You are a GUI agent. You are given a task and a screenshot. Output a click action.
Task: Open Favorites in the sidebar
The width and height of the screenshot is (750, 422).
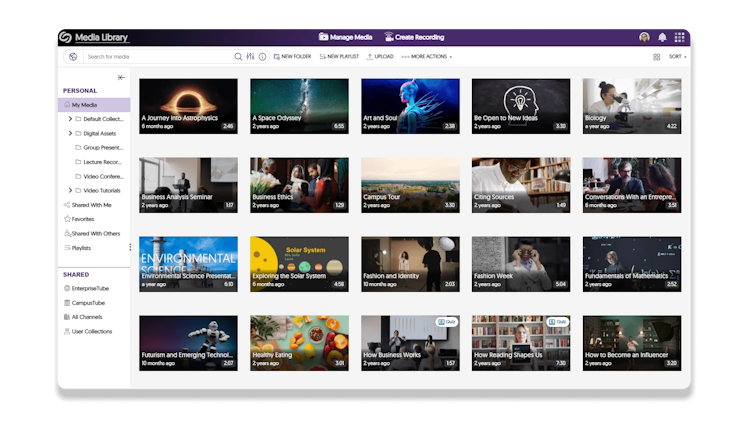coord(79,219)
